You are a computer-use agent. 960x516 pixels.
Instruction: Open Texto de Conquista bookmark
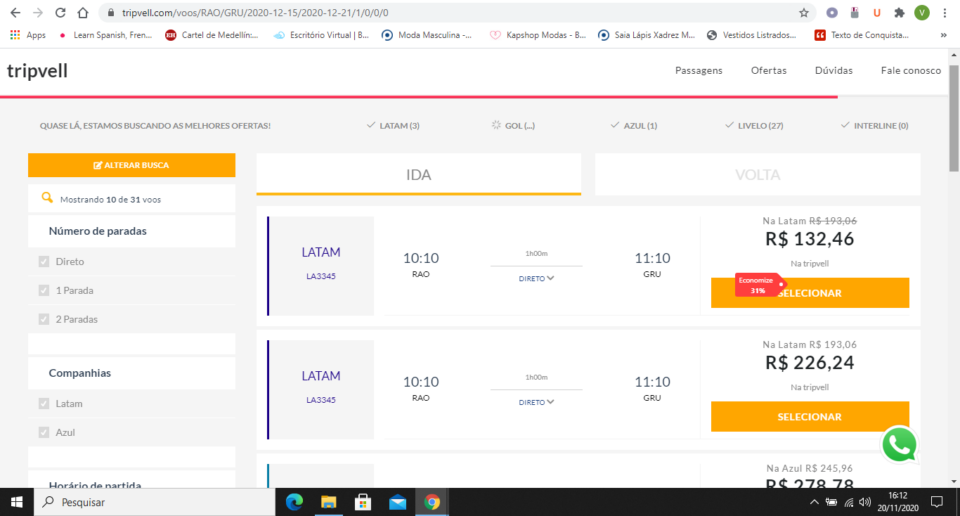click(861, 35)
